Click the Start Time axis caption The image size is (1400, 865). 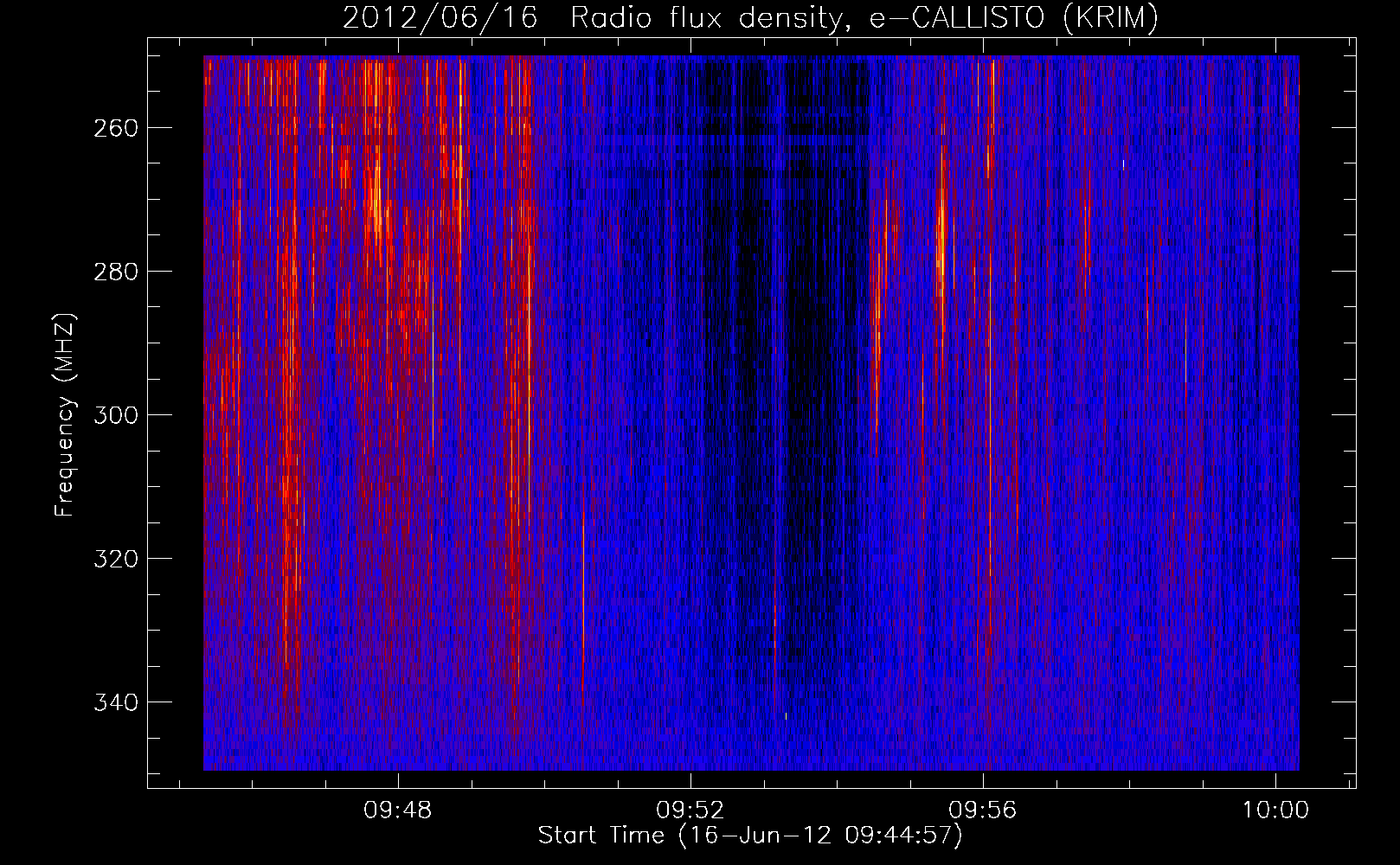click(750, 836)
